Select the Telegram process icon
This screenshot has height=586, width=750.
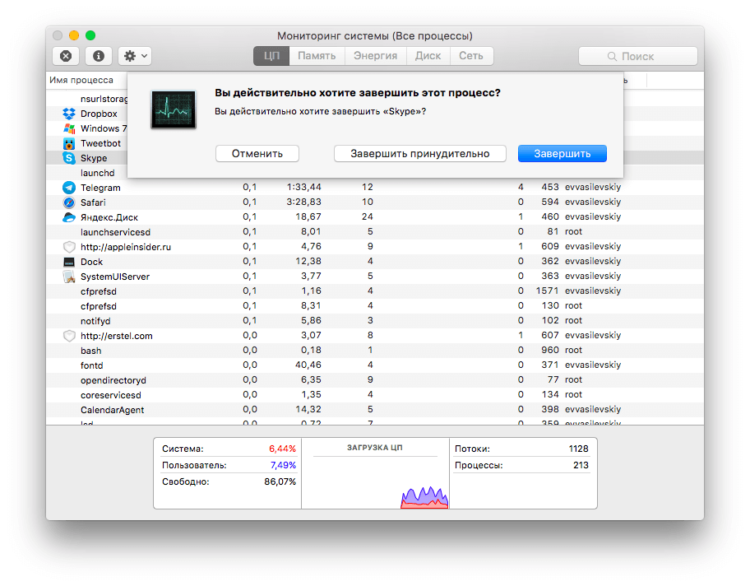click(69, 188)
